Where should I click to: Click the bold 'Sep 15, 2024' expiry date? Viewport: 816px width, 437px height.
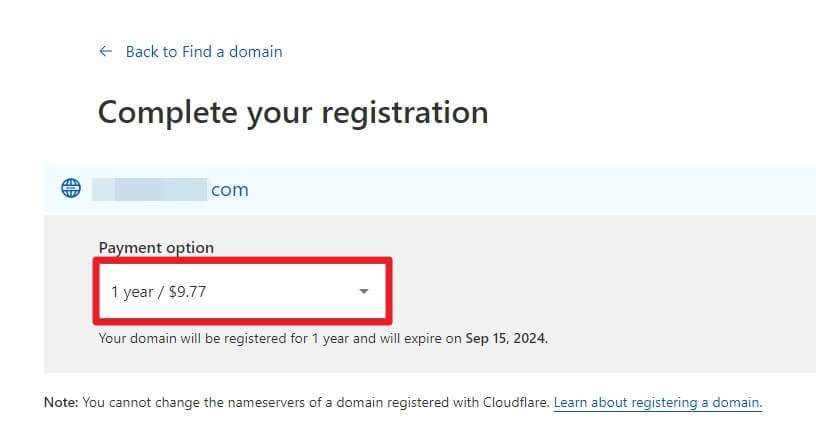click(506, 338)
